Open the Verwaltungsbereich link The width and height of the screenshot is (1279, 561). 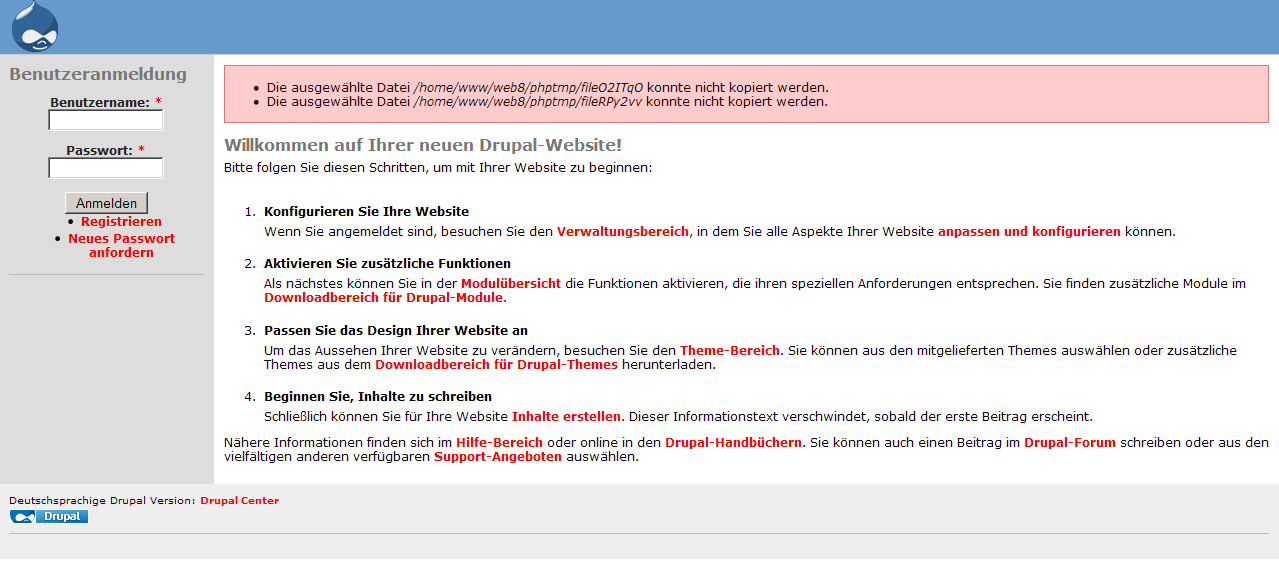pyautogui.click(x=622, y=231)
